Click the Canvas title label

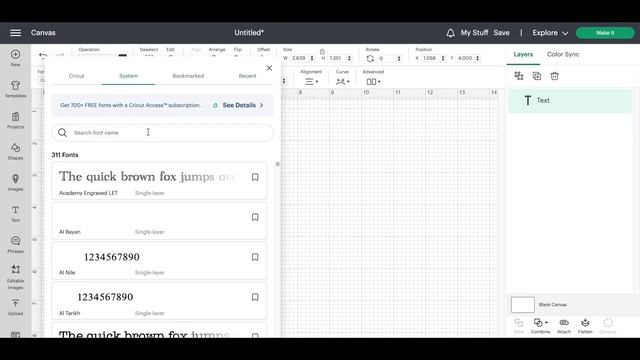coord(43,33)
